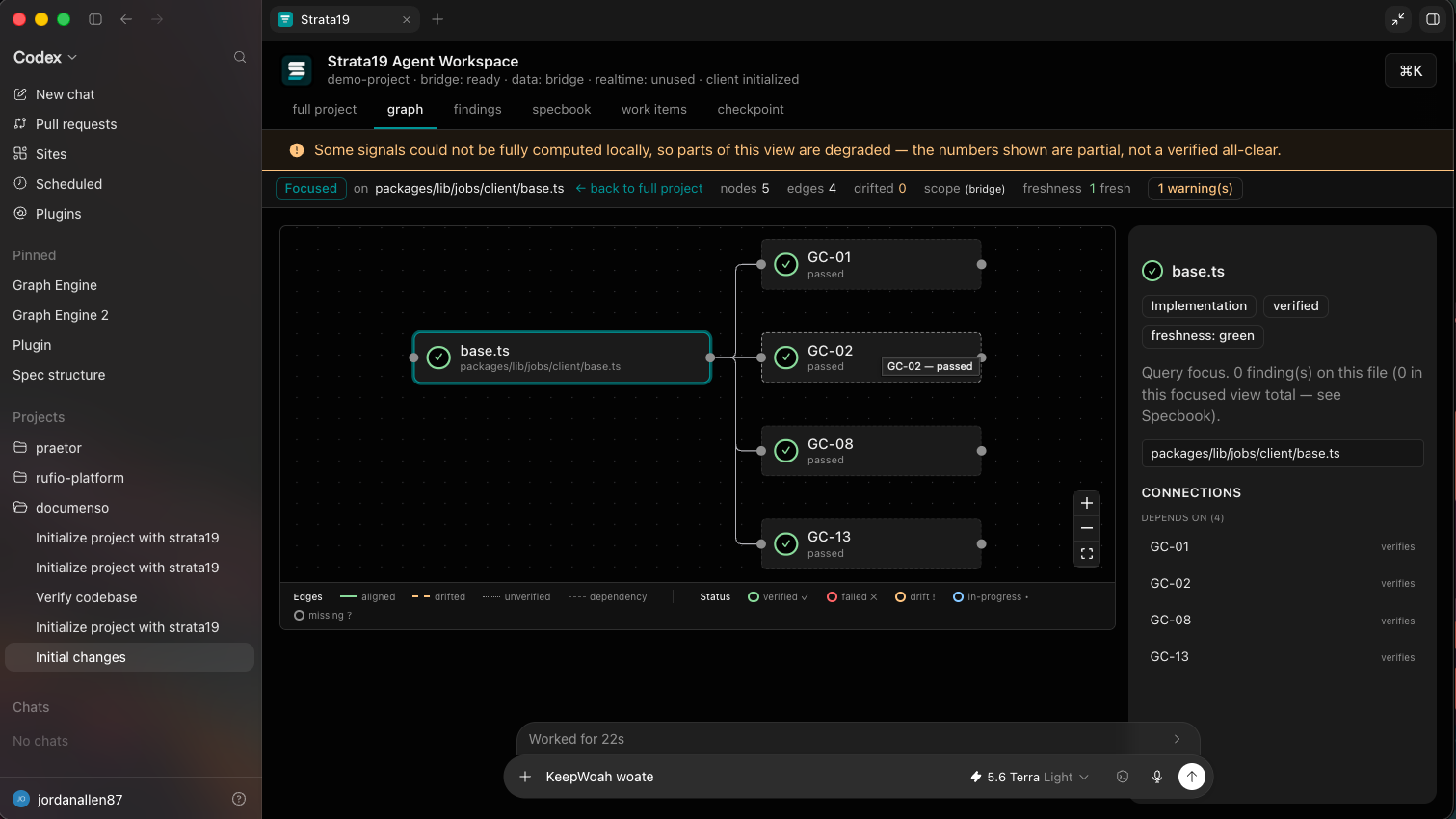Open the 1 warning(s) badge

[1195, 189]
